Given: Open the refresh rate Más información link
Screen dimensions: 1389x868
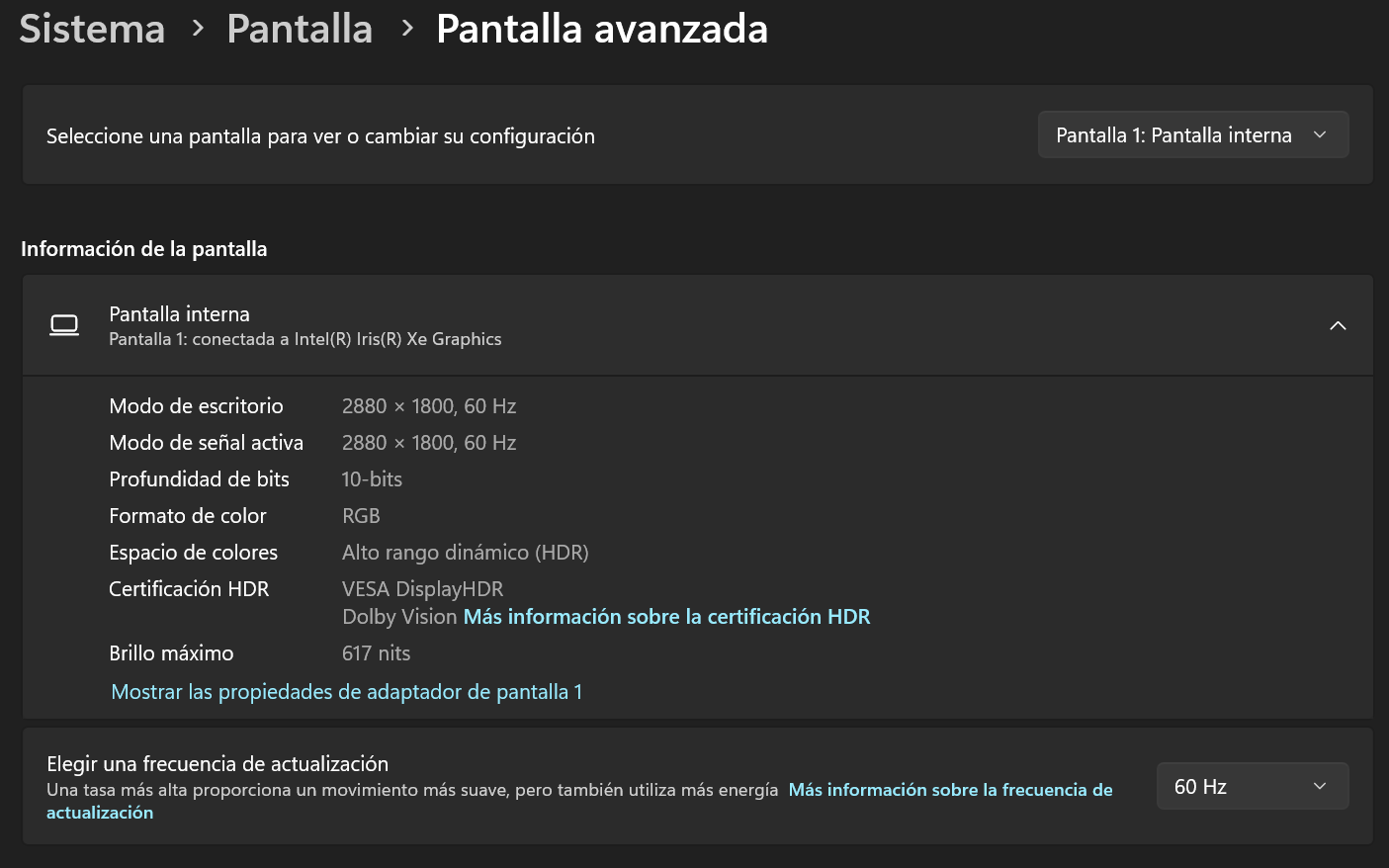Looking at the screenshot, I should 949,790.
